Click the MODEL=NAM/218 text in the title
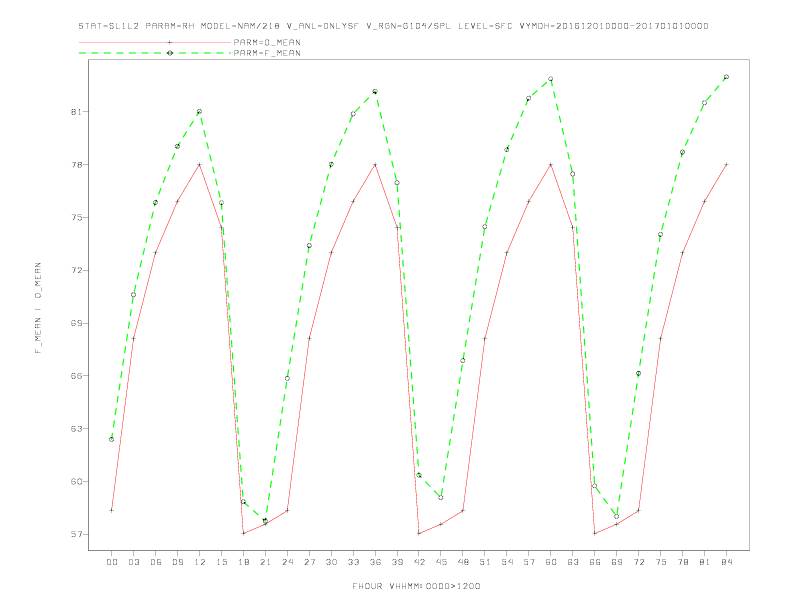 tap(240, 26)
